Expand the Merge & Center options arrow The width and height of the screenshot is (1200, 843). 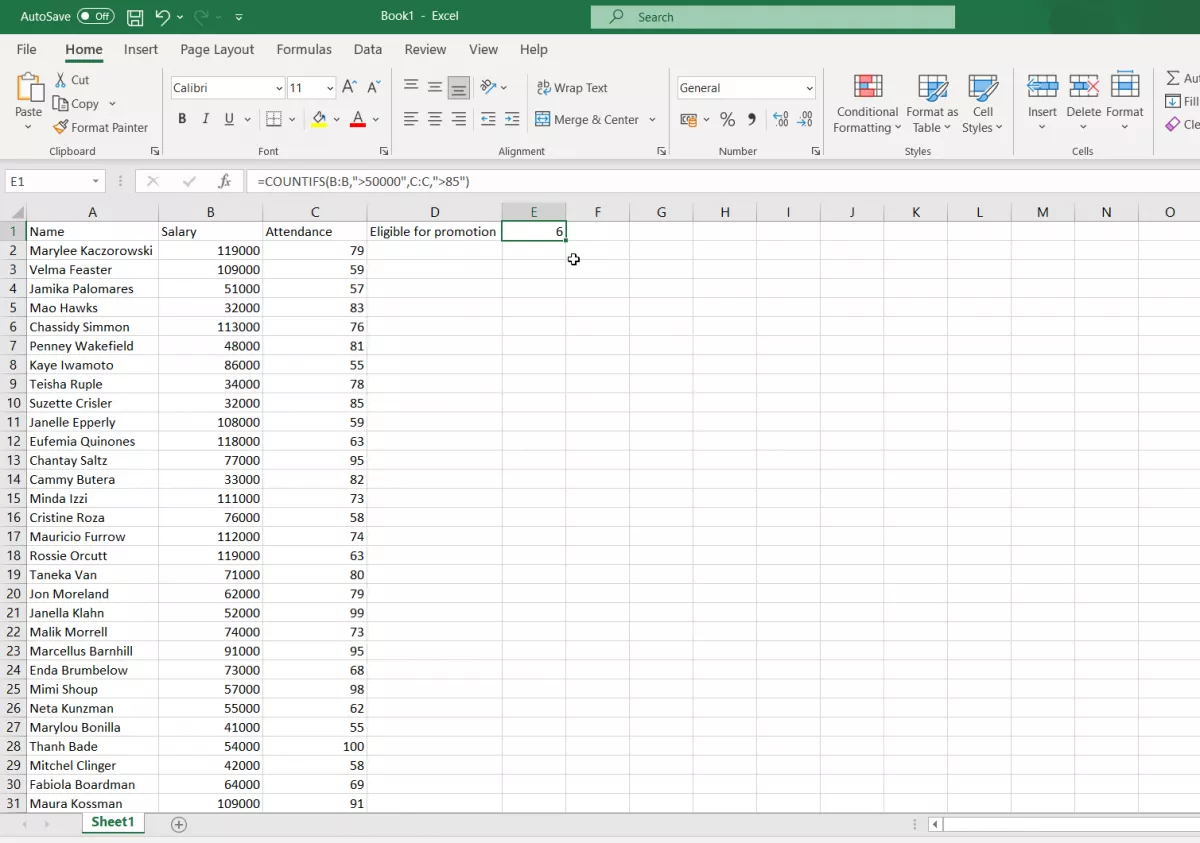click(652, 119)
